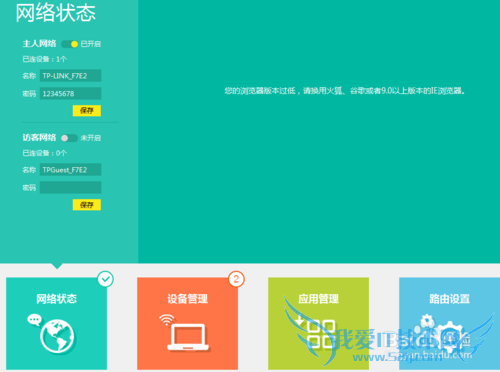Screen dimensions: 500x372
Task: Click the checkmark badge on 网络状态 tile
Action: (106, 279)
